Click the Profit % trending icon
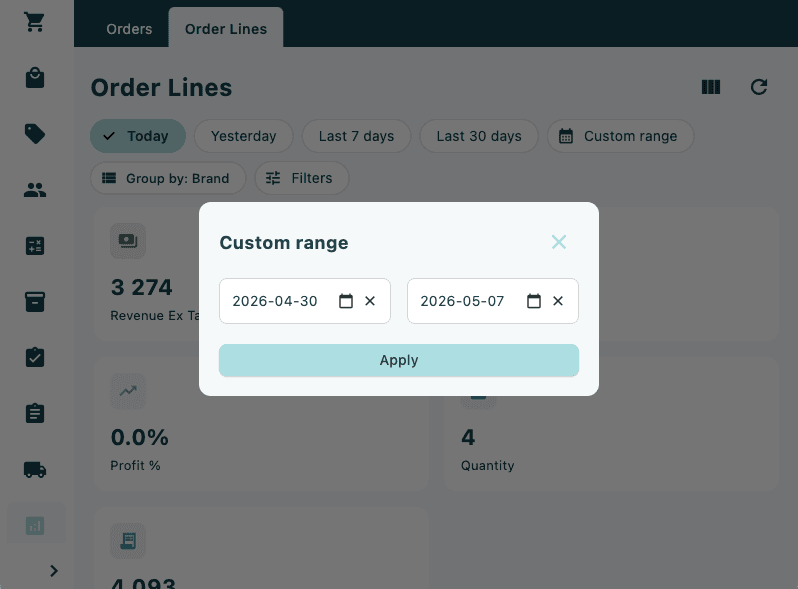 point(128,391)
